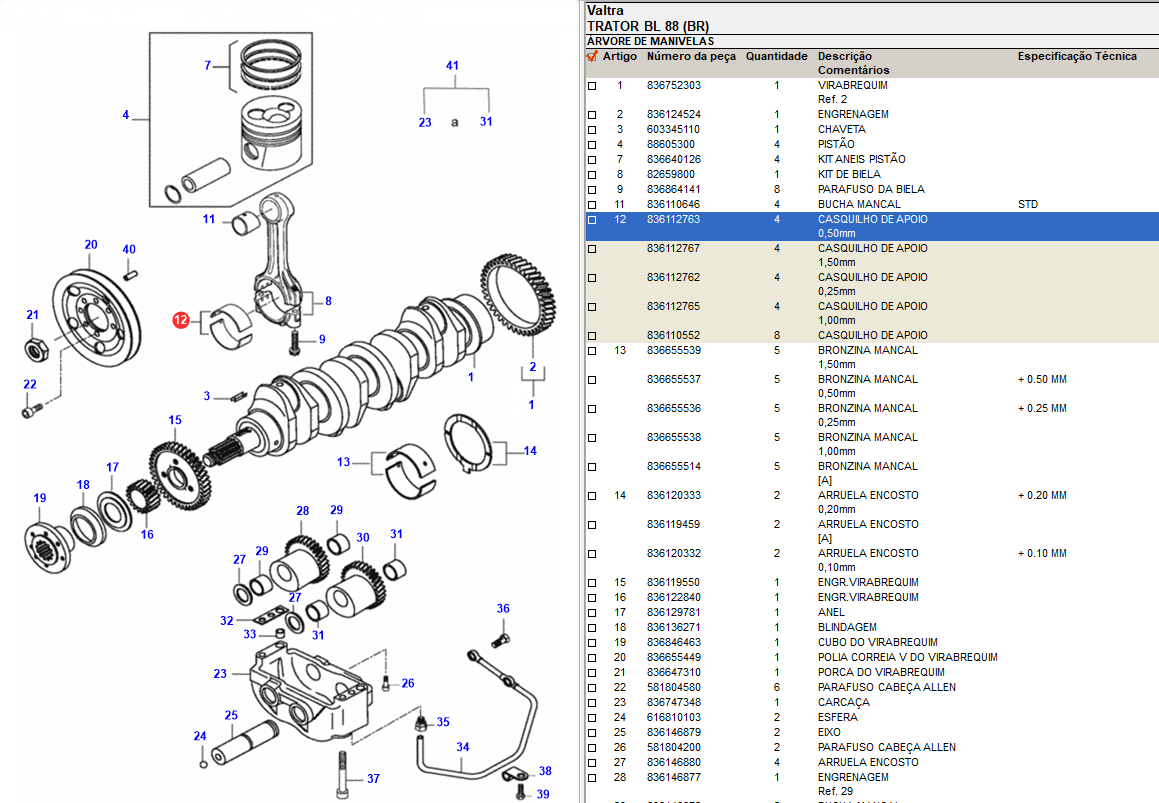Check the box for part 836752303 VIRABREQUIM
Screen dimensions: 1159x803
592,86
